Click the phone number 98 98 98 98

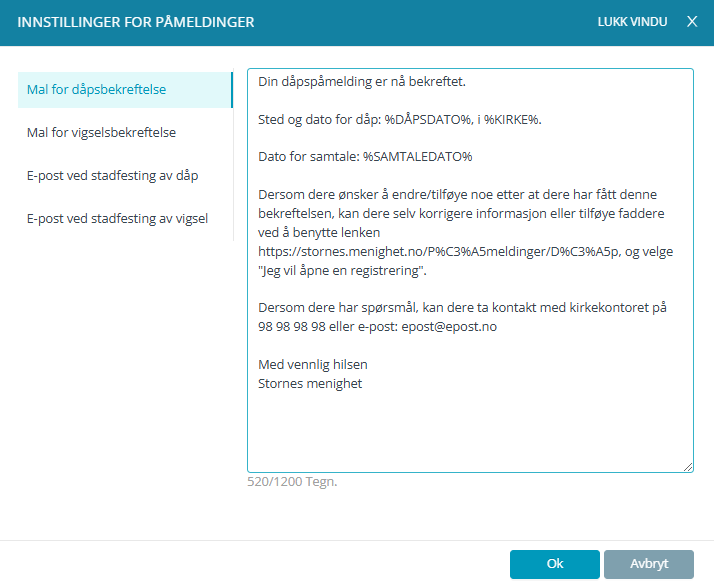291,326
